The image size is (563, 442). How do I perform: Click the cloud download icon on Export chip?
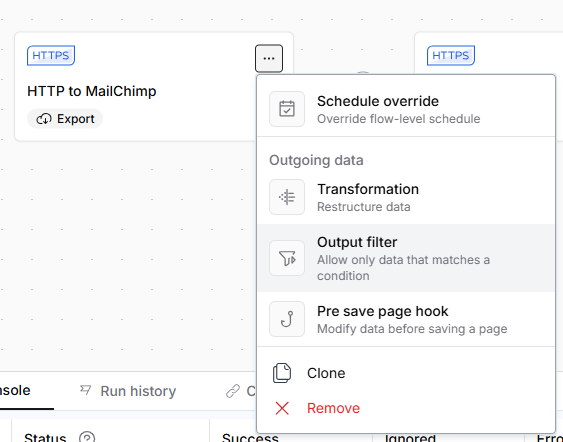point(44,119)
